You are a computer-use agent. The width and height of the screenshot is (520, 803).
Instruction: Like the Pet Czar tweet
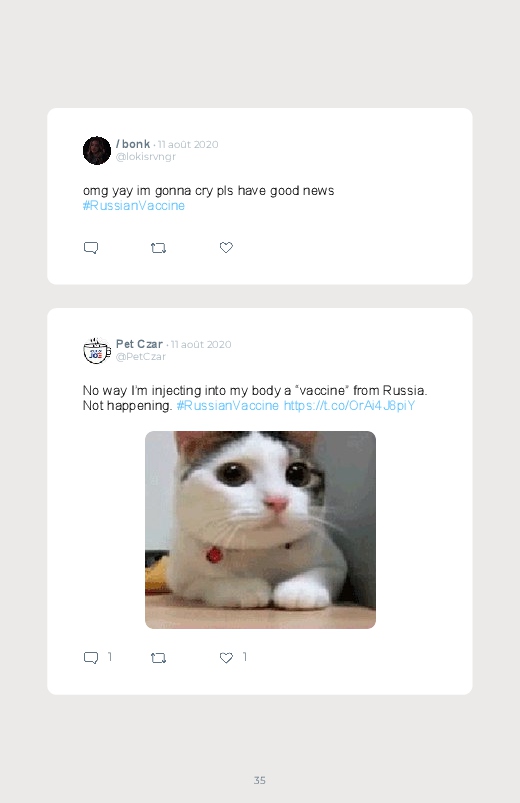click(226, 658)
